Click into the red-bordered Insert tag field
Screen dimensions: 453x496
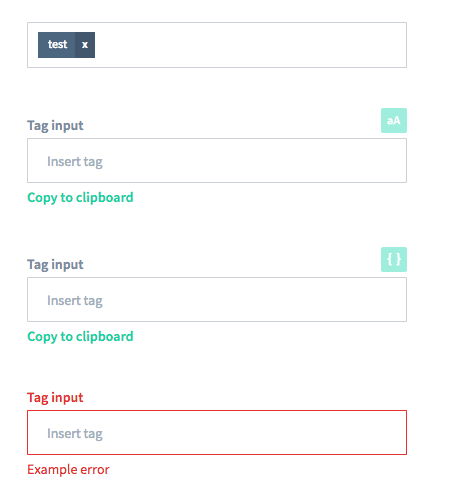click(x=217, y=432)
